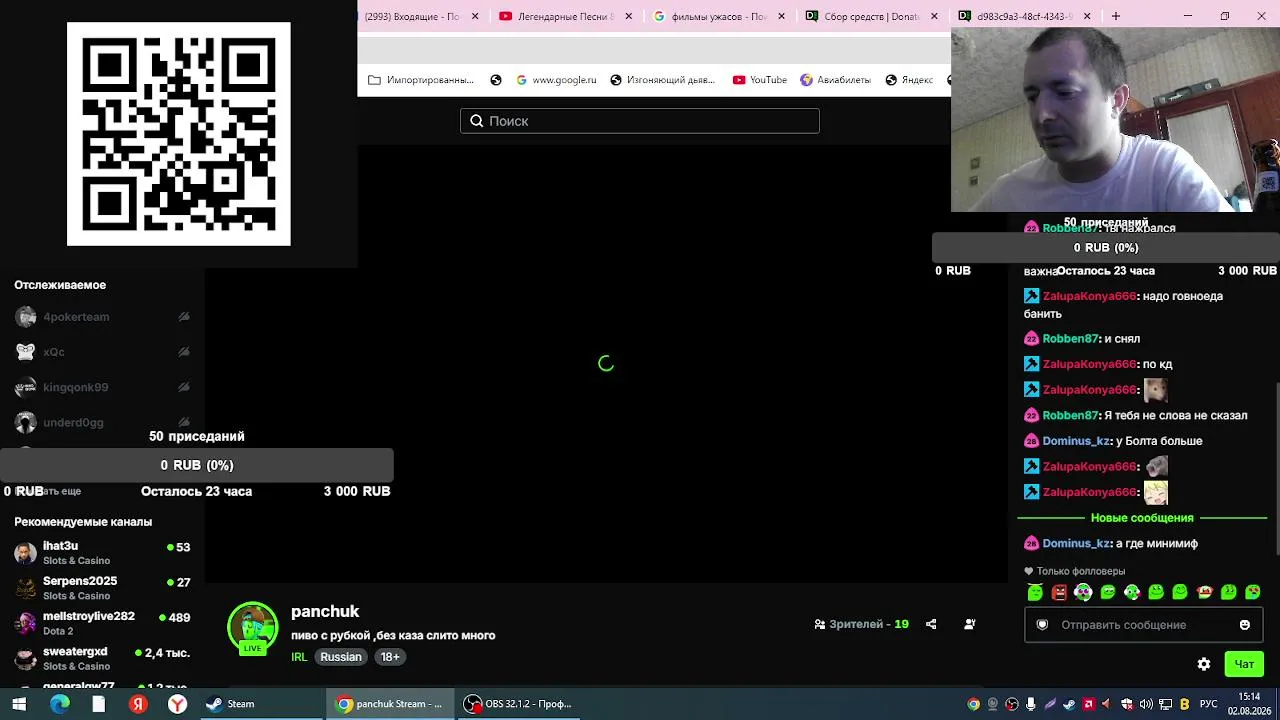
Task: Click the Steam tray icon
Action: pyautogui.click(x=1069, y=704)
